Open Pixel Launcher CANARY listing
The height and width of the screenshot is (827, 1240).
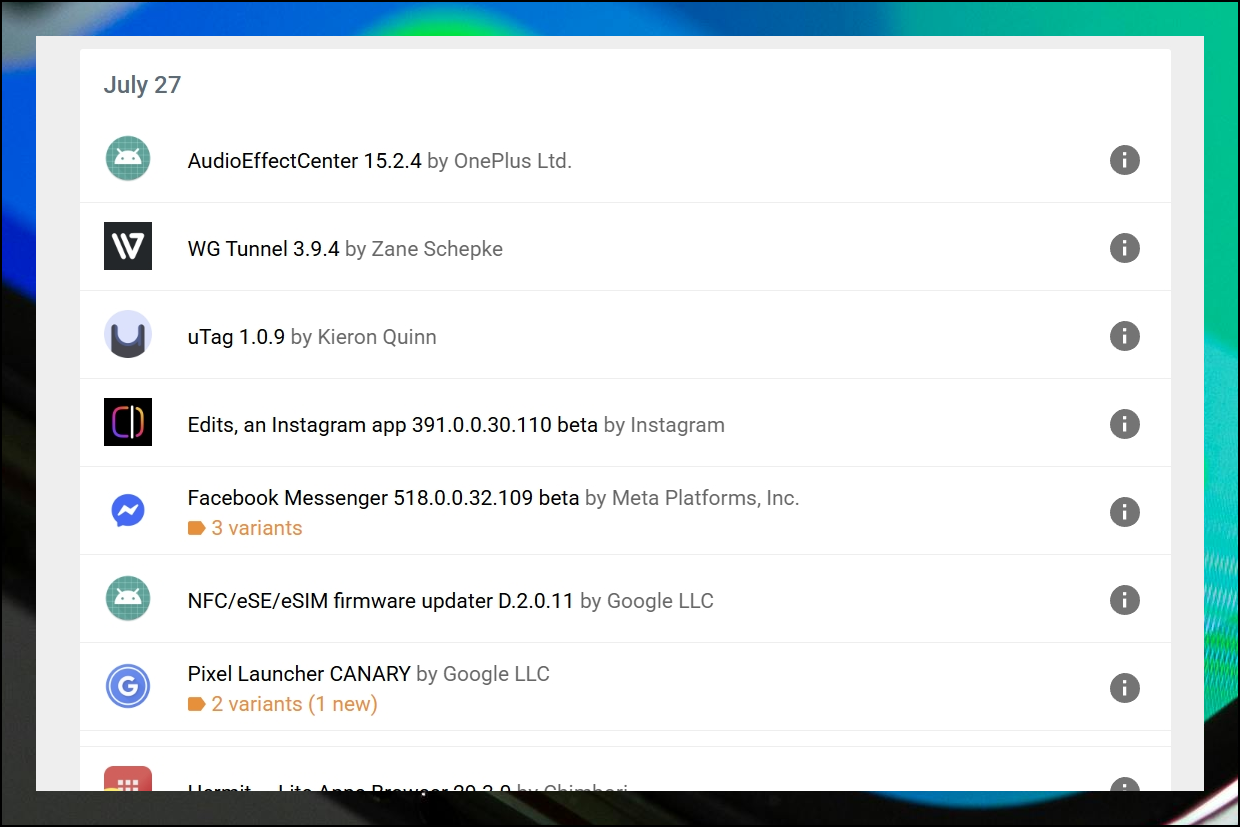299,674
